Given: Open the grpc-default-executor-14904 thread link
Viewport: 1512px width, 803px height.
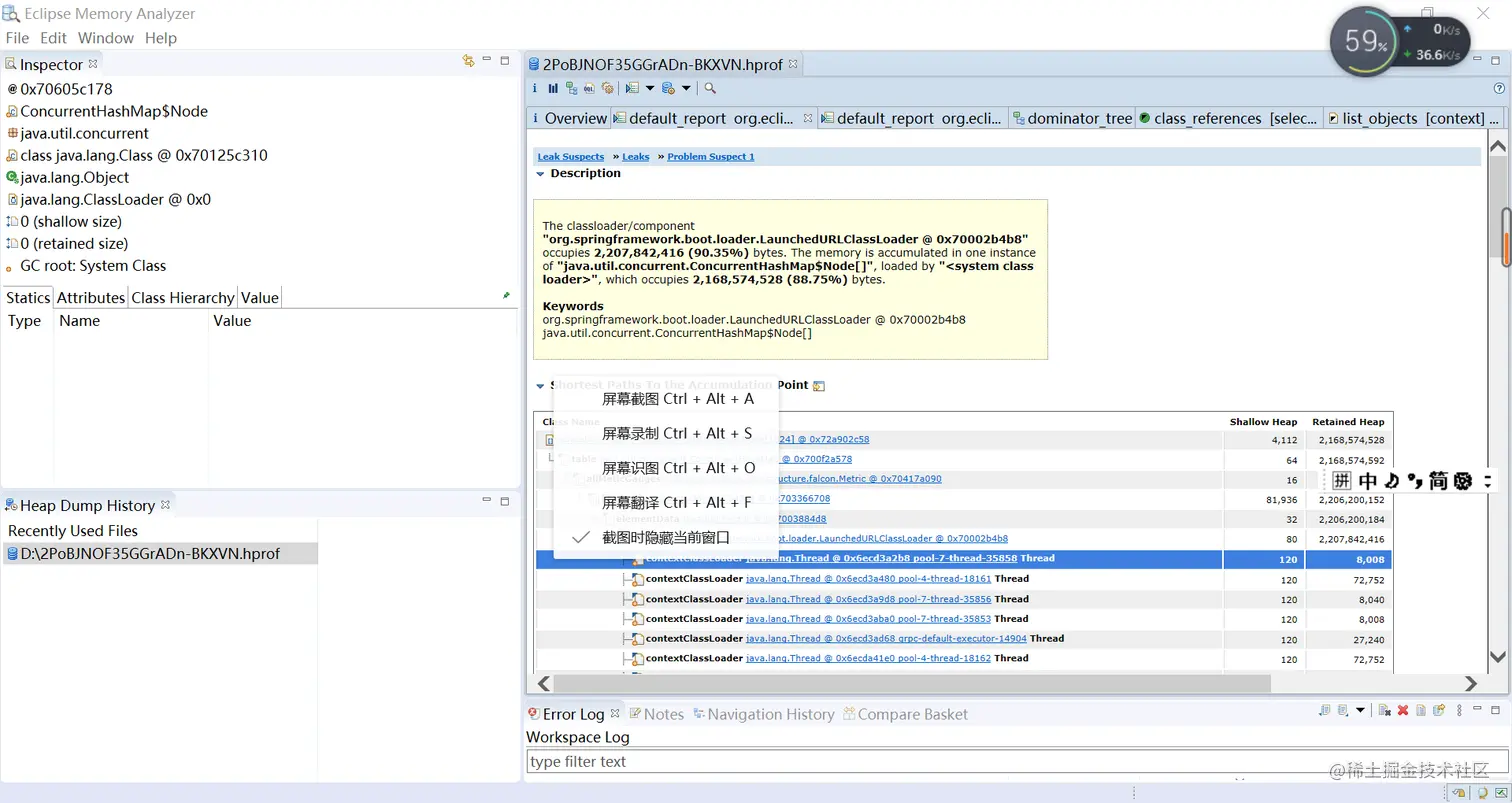Looking at the screenshot, I should [x=887, y=639].
